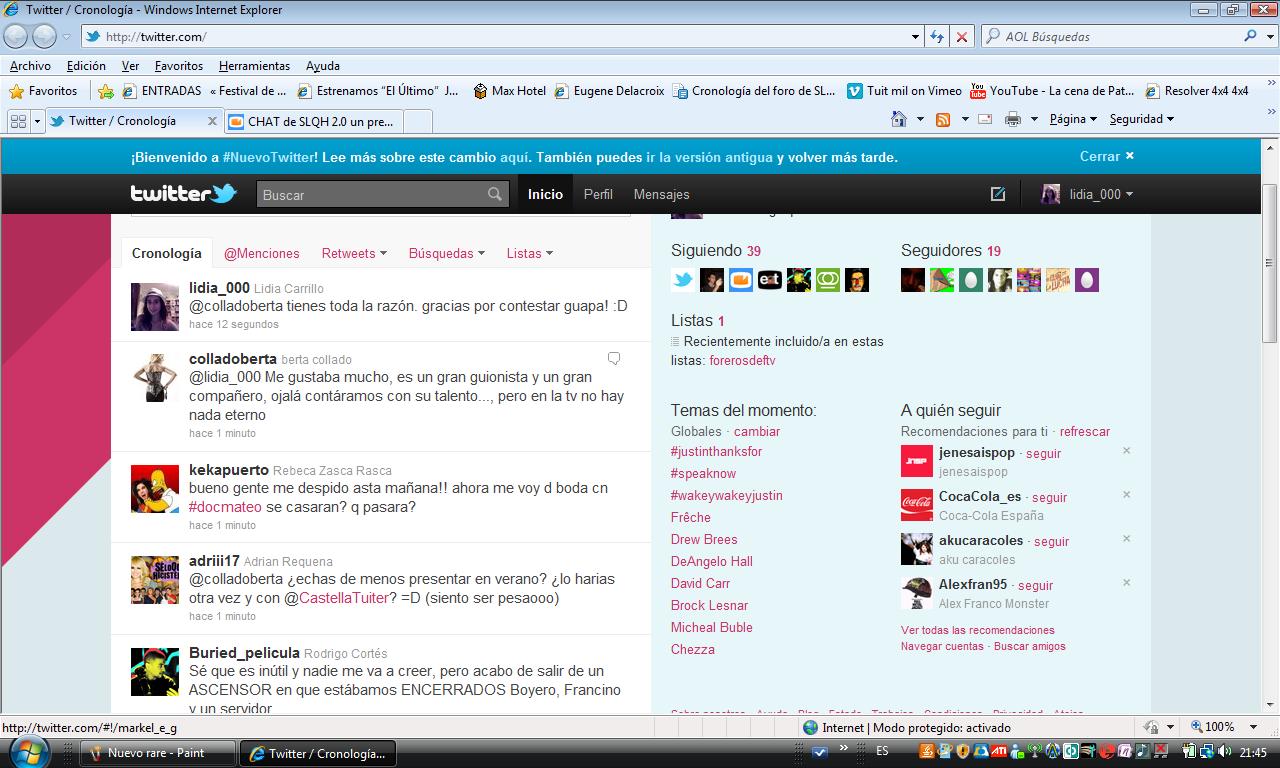The image size is (1280, 768).
Task: Click the print icon in IE toolbar
Action: tap(1012, 119)
